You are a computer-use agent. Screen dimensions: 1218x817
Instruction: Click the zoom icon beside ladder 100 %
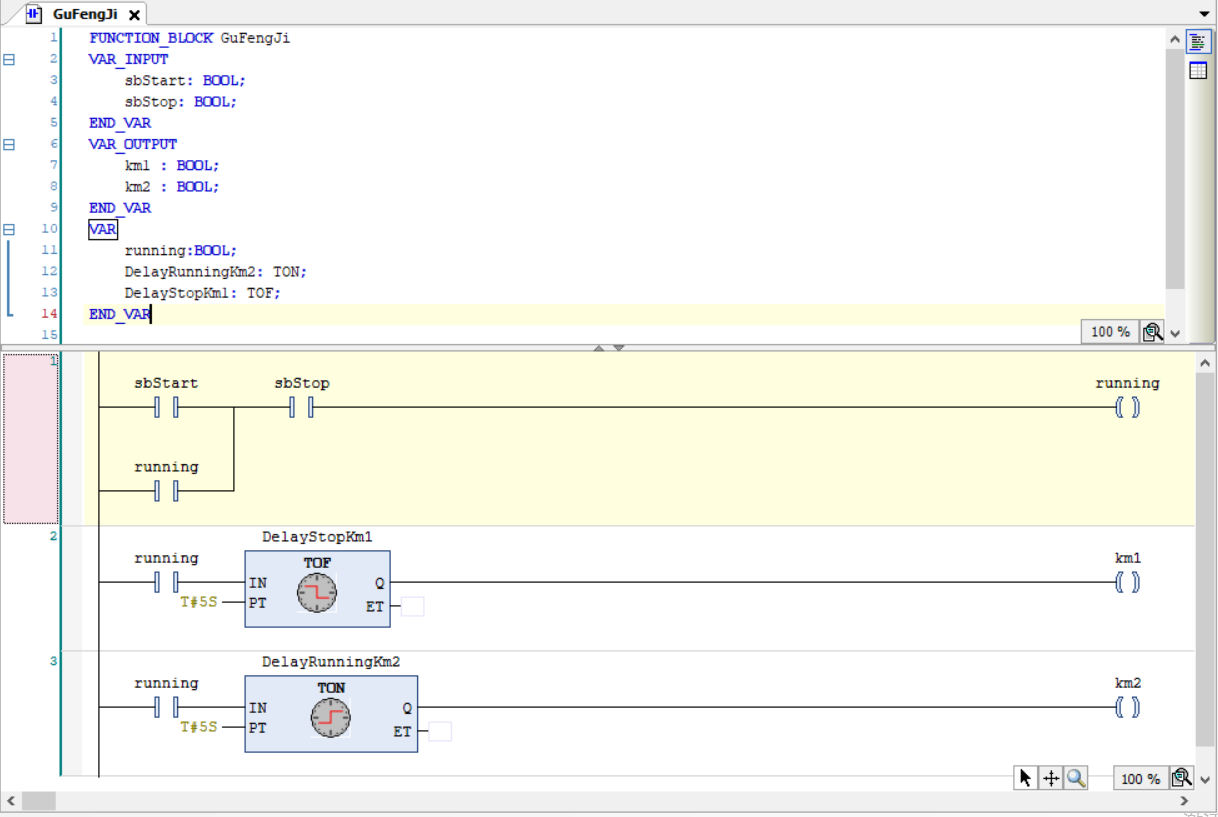[x=1181, y=778]
